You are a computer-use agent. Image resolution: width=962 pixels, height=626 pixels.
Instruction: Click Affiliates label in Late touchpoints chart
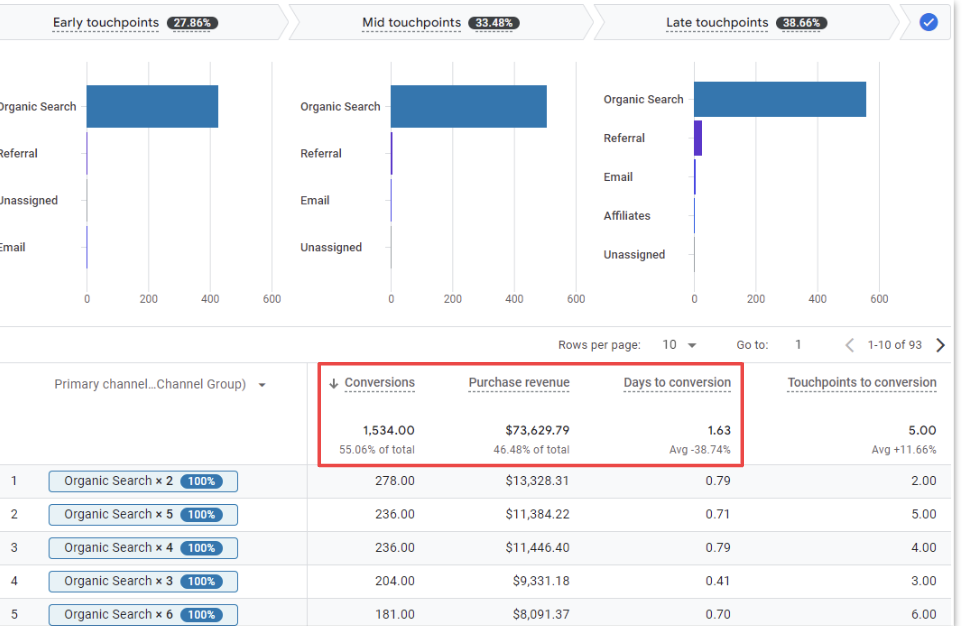[627, 216]
